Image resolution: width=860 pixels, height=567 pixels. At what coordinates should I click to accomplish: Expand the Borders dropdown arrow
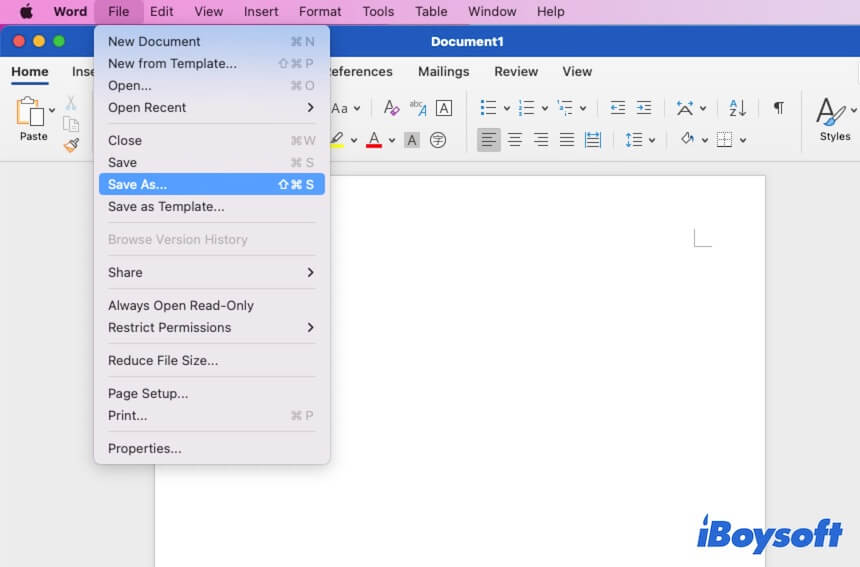[x=743, y=140]
